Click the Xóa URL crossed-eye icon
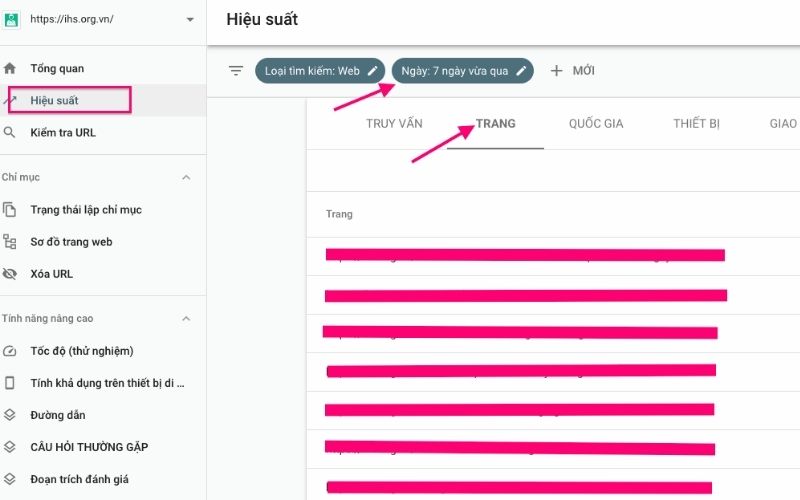The height and width of the screenshot is (500, 800). pos(10,274)
